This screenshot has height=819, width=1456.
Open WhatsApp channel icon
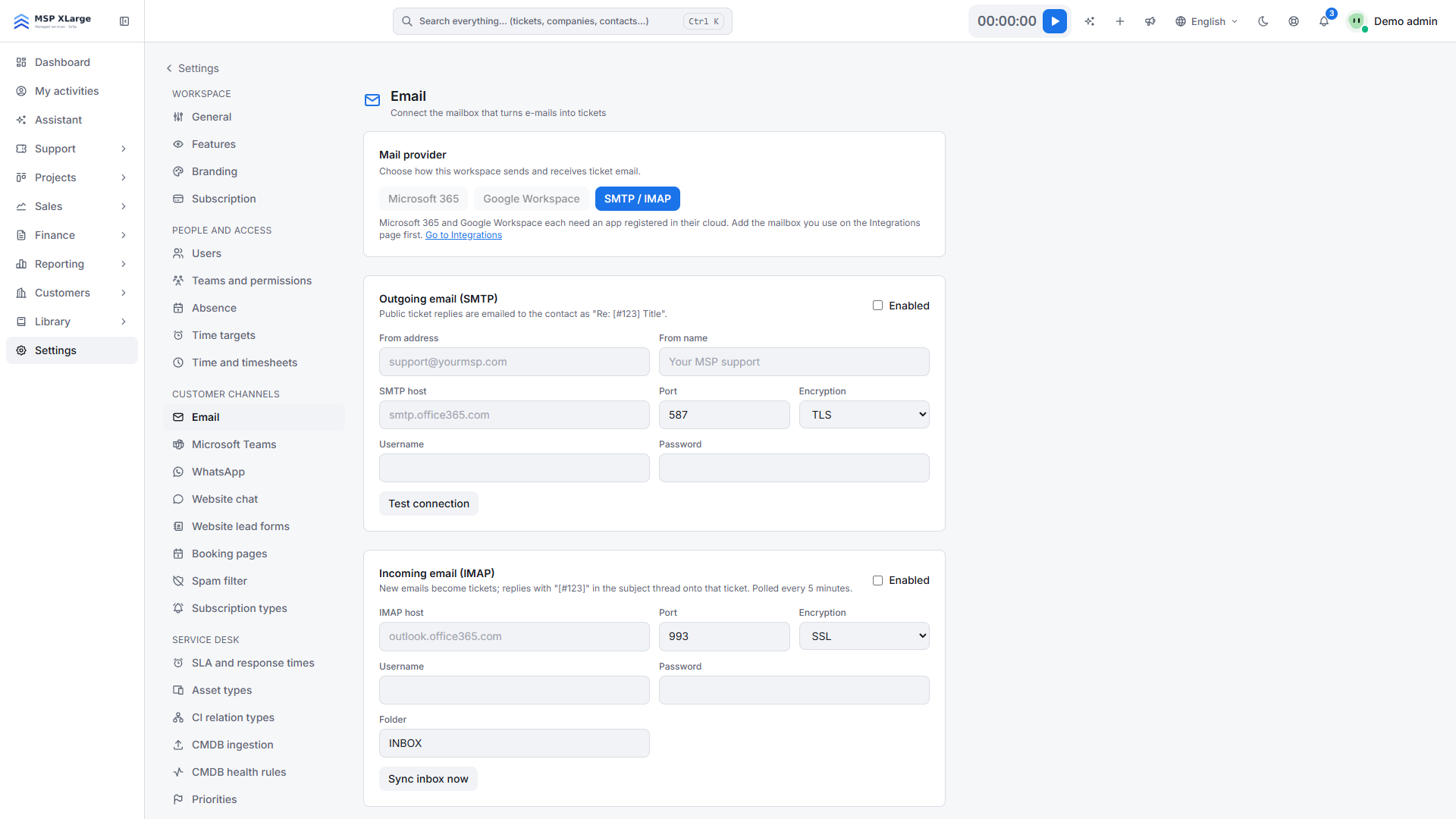coord(178,472)
